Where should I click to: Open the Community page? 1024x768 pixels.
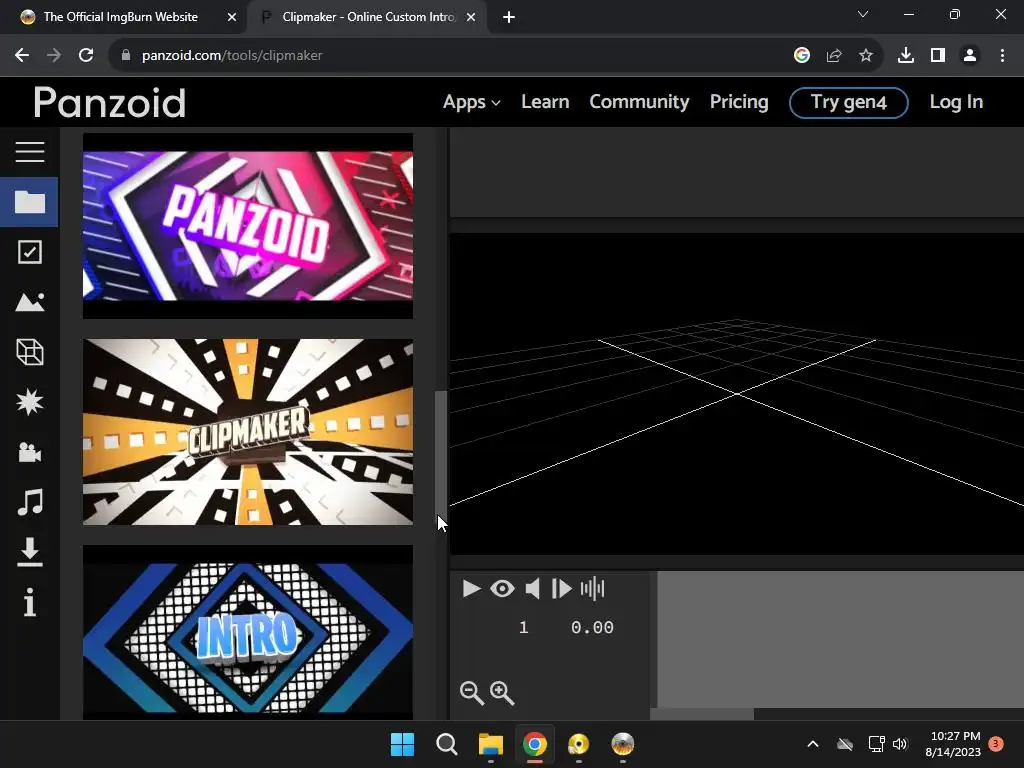[639, 102]
